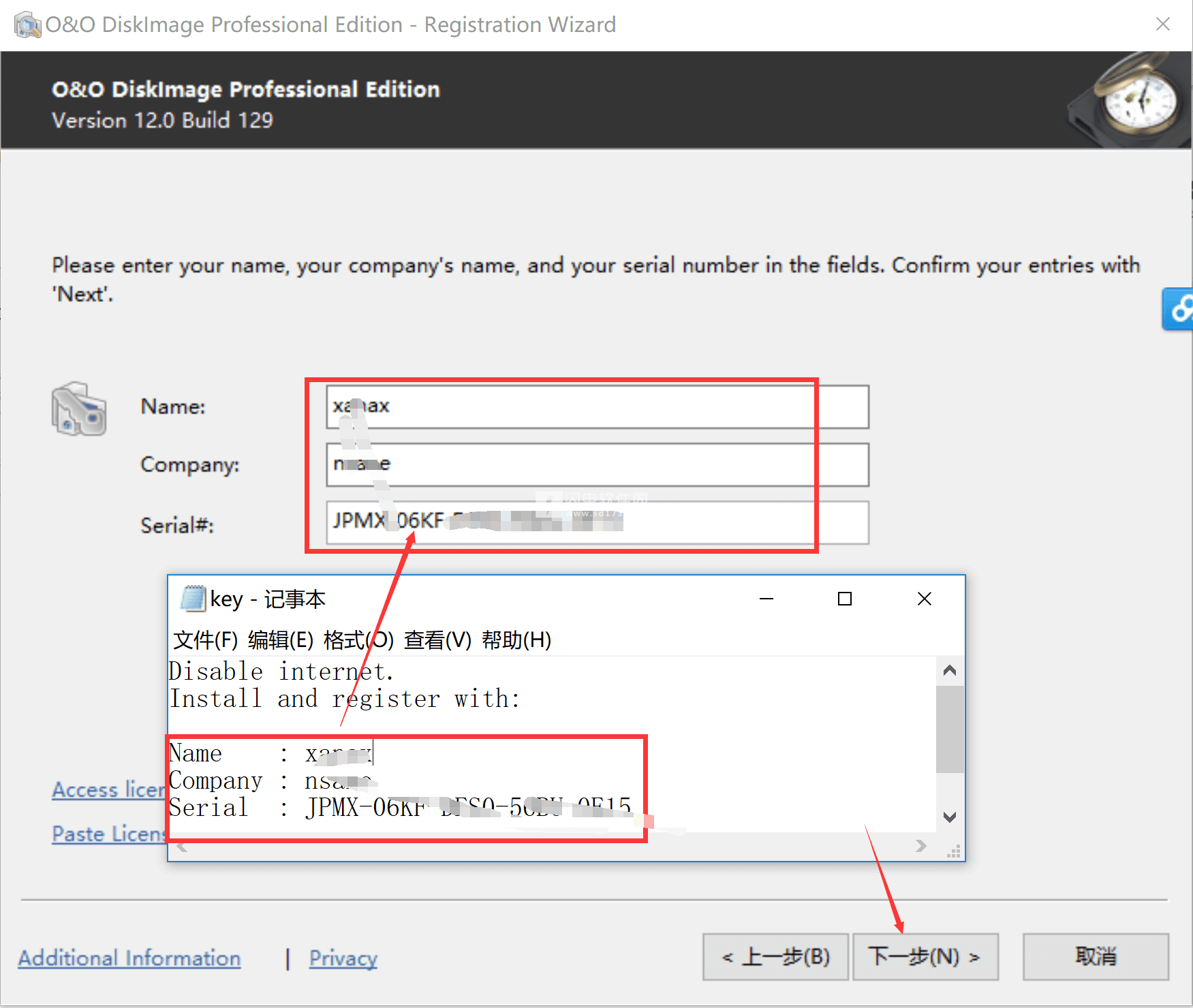Viewport: 1193px width, 1008px height.
Task: Open the 帮助(H) menu in Notepad
Action: (516, 640)
